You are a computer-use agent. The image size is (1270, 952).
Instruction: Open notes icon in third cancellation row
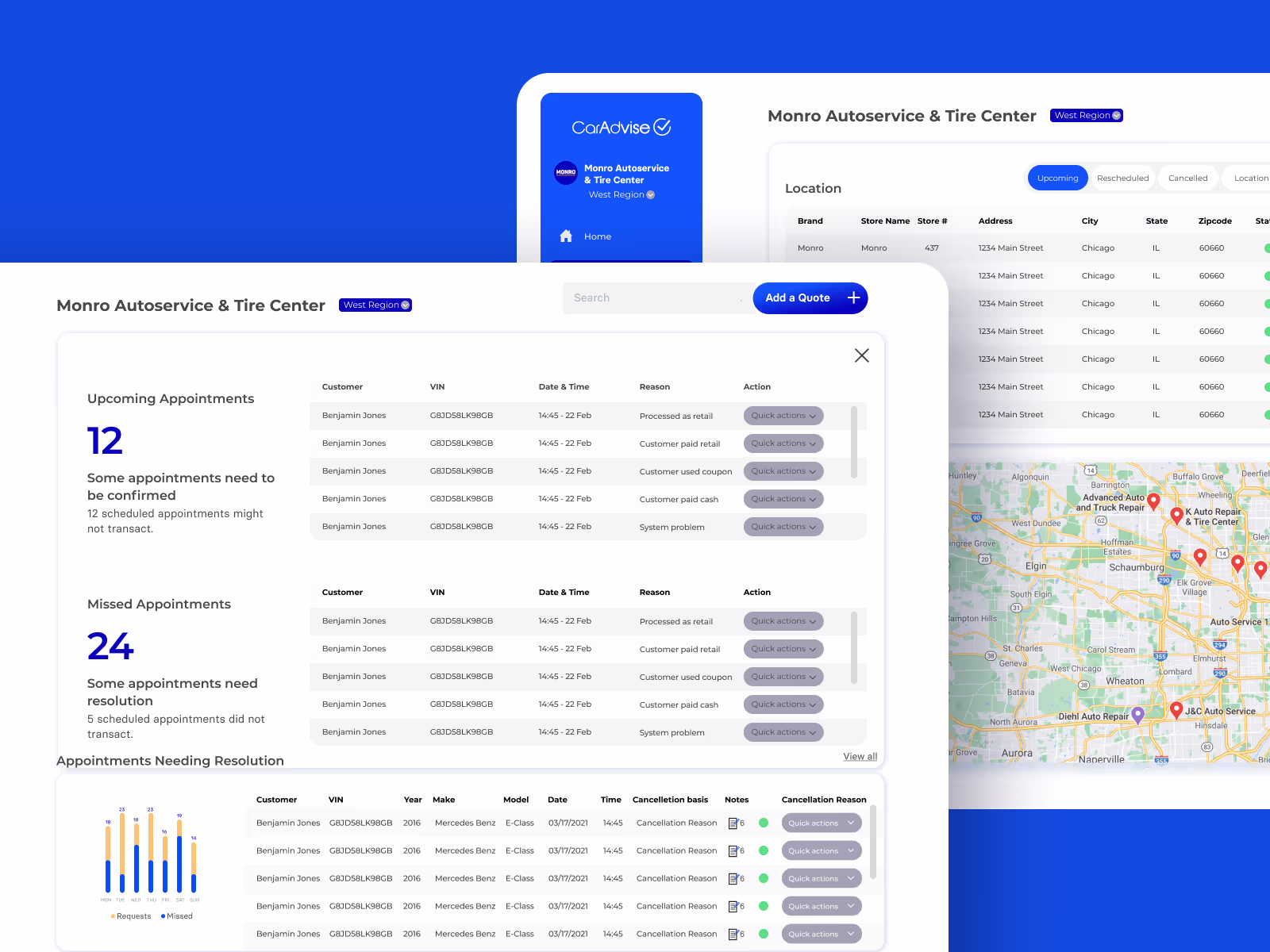733,879
